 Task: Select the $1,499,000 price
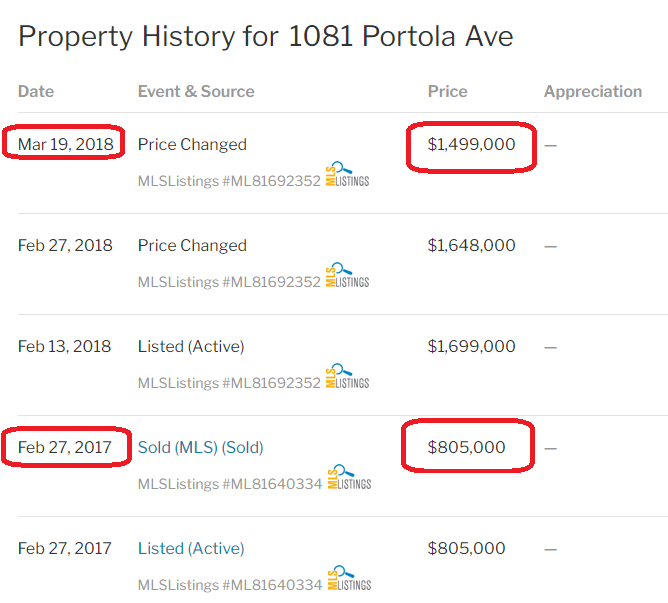(471, 144)
